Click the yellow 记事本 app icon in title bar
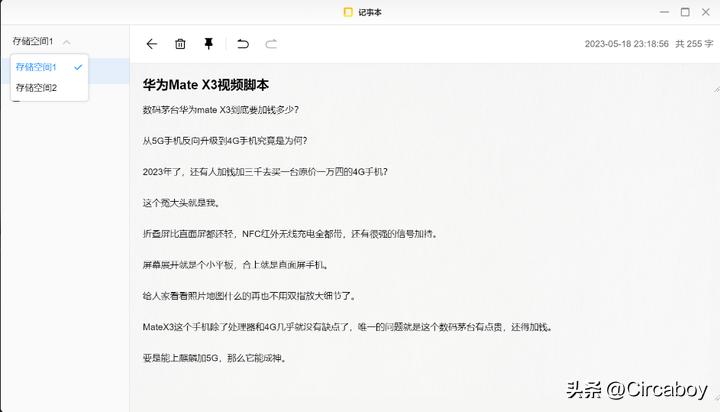The width and height of the screenshot is (720, 412). (349, 12)
